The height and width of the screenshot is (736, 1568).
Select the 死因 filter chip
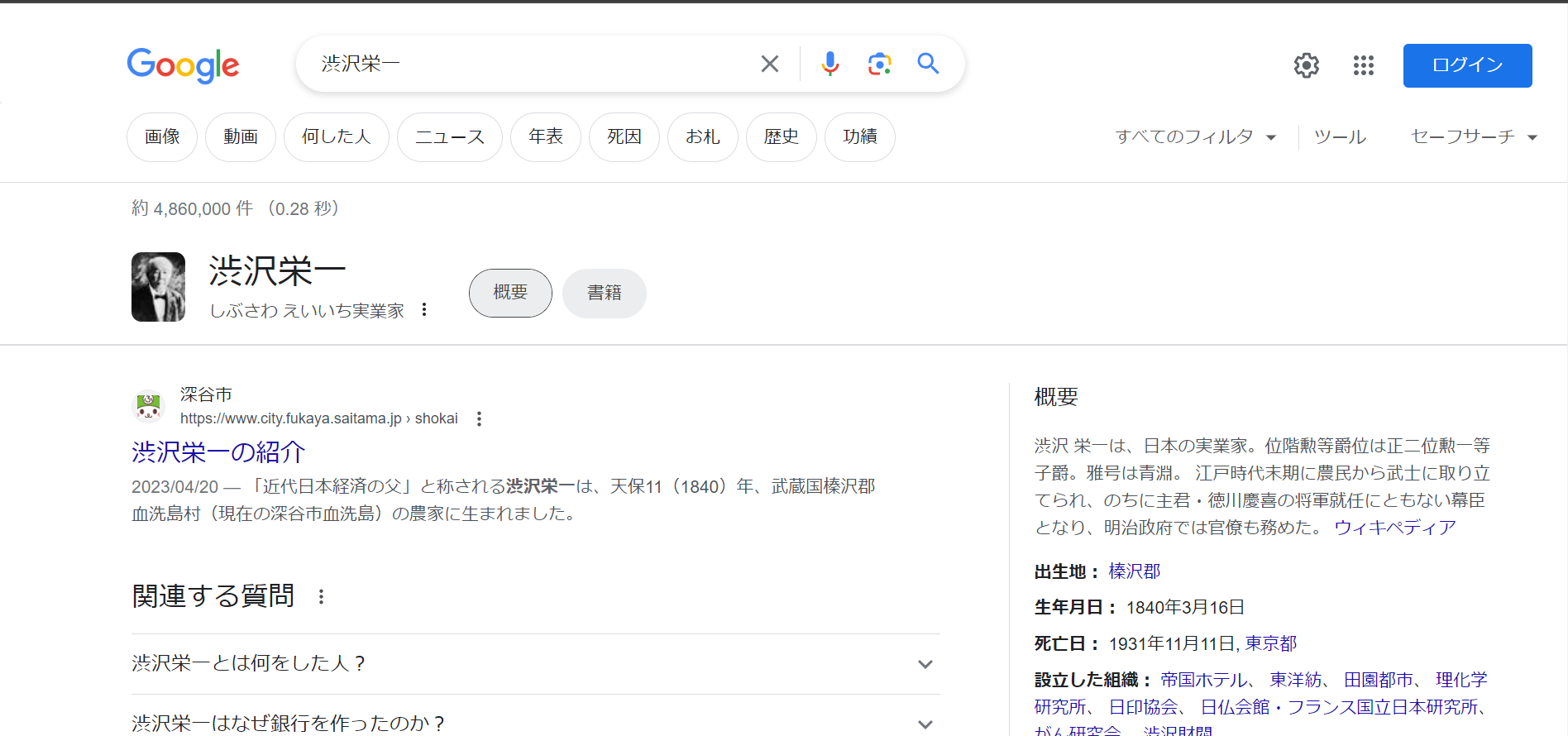[624, 137]
